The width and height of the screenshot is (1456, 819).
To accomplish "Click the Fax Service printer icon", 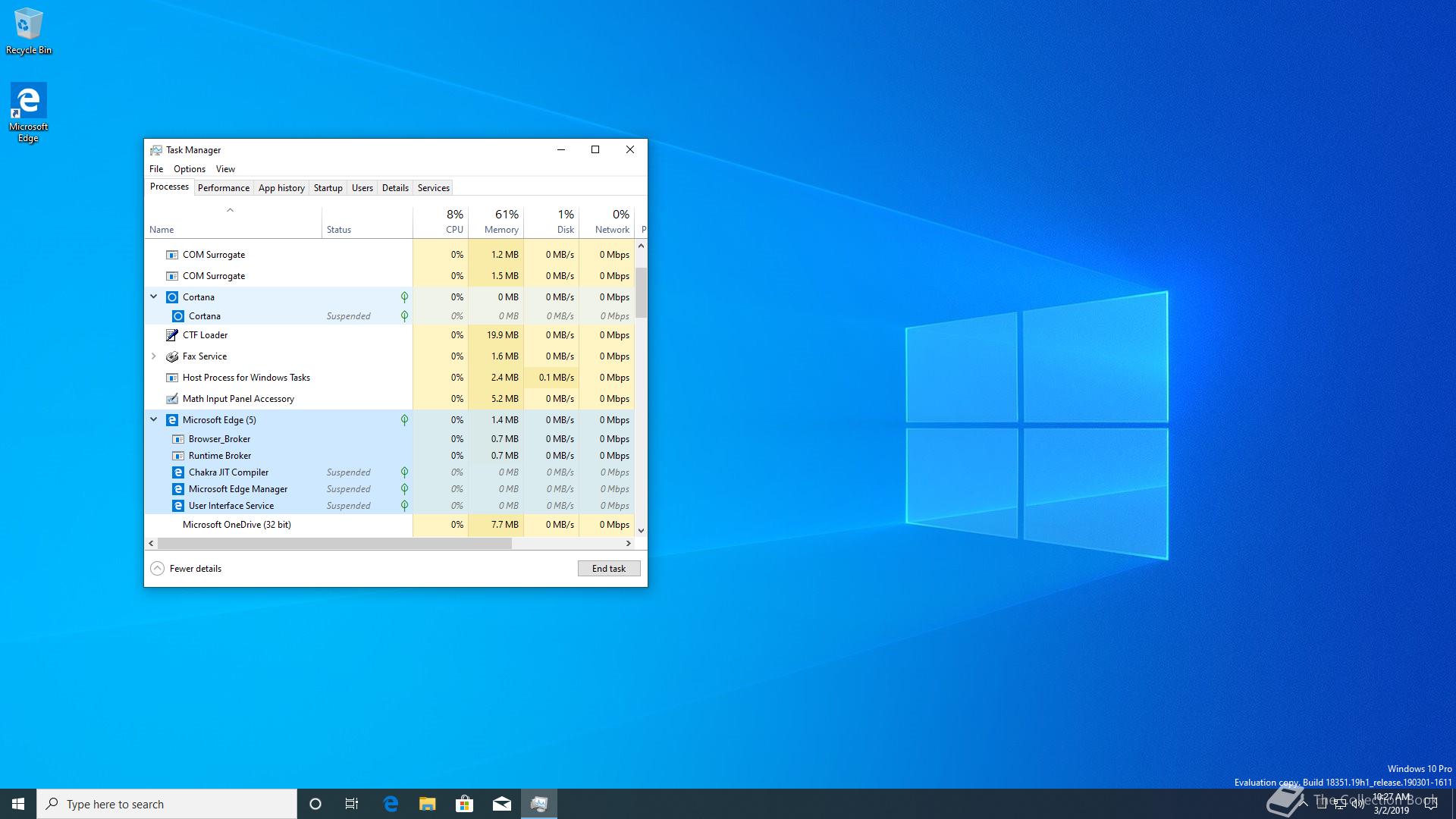I will pos(172,356).
